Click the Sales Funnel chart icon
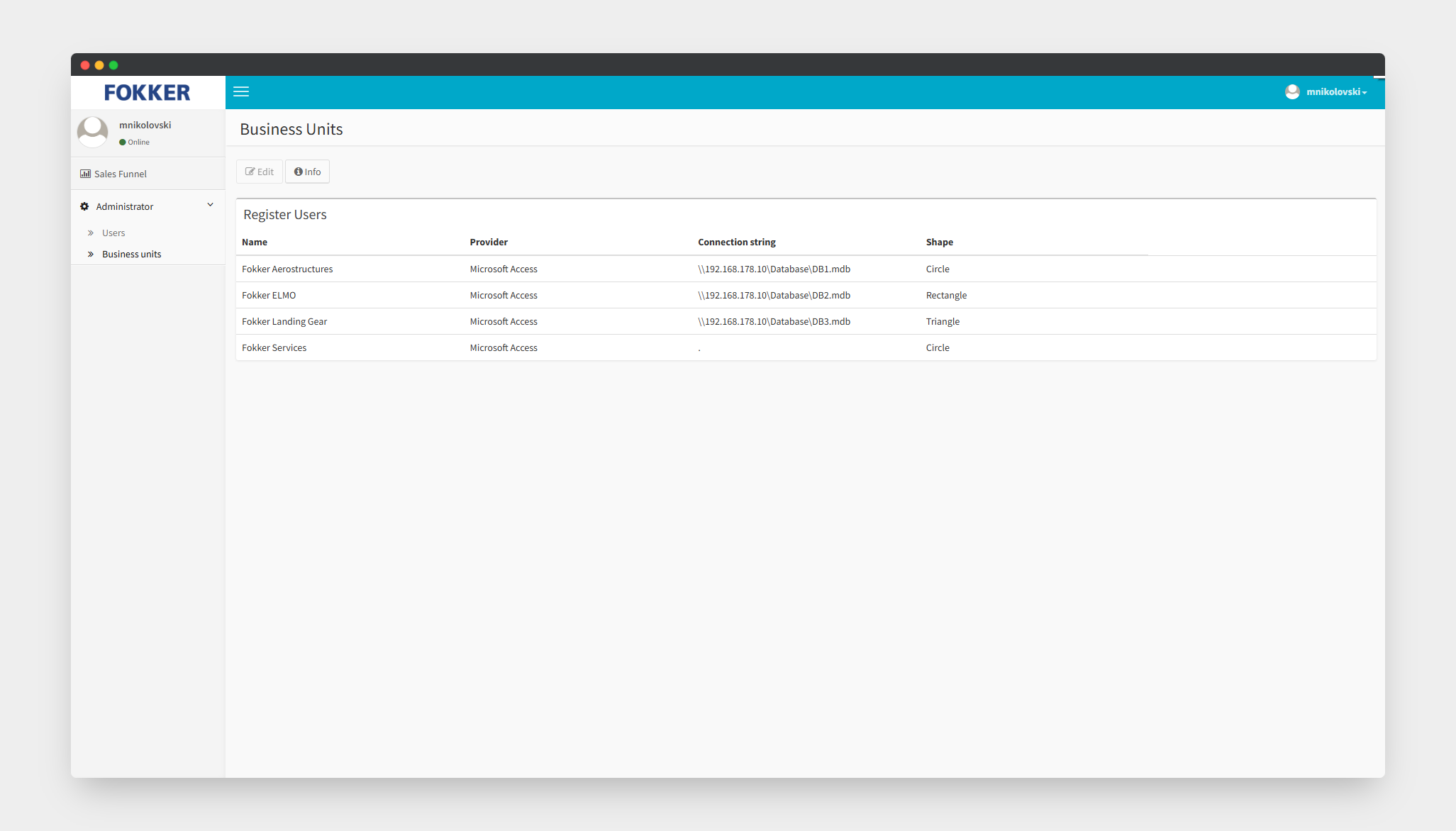Screen dimensions: 1456x831 (x=85, y=174)
